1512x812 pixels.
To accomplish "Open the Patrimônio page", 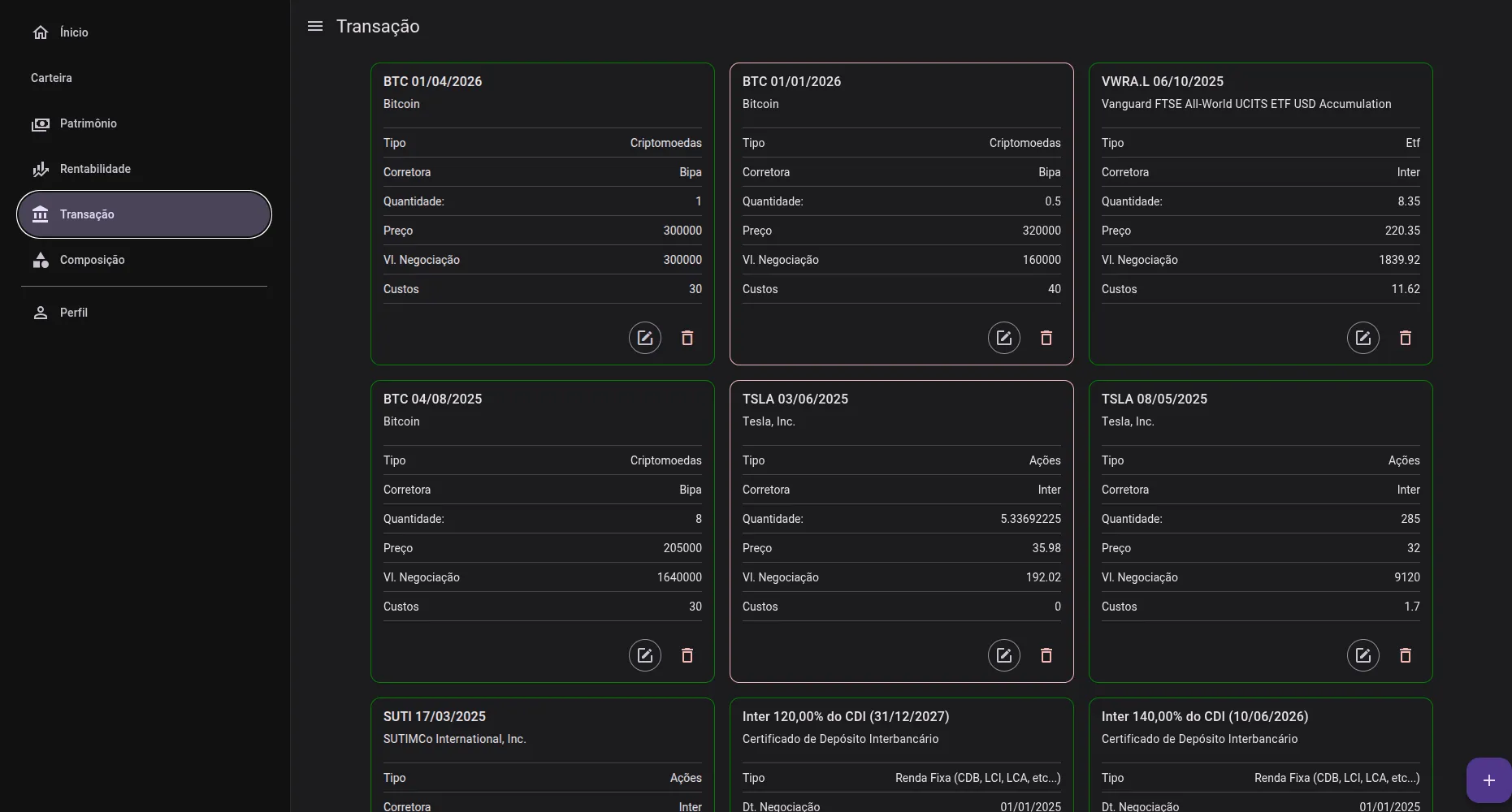I will (x=88, y=123).
